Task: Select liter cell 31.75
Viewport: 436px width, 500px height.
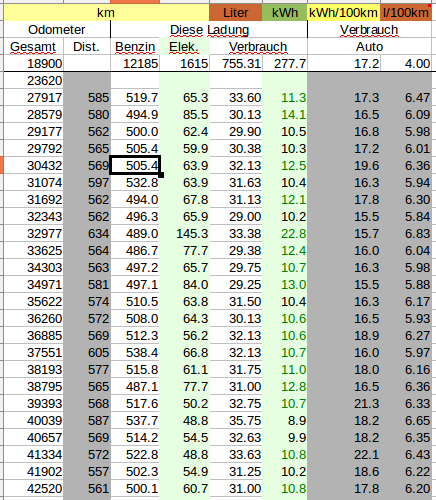Action: (x=236, y=370)
